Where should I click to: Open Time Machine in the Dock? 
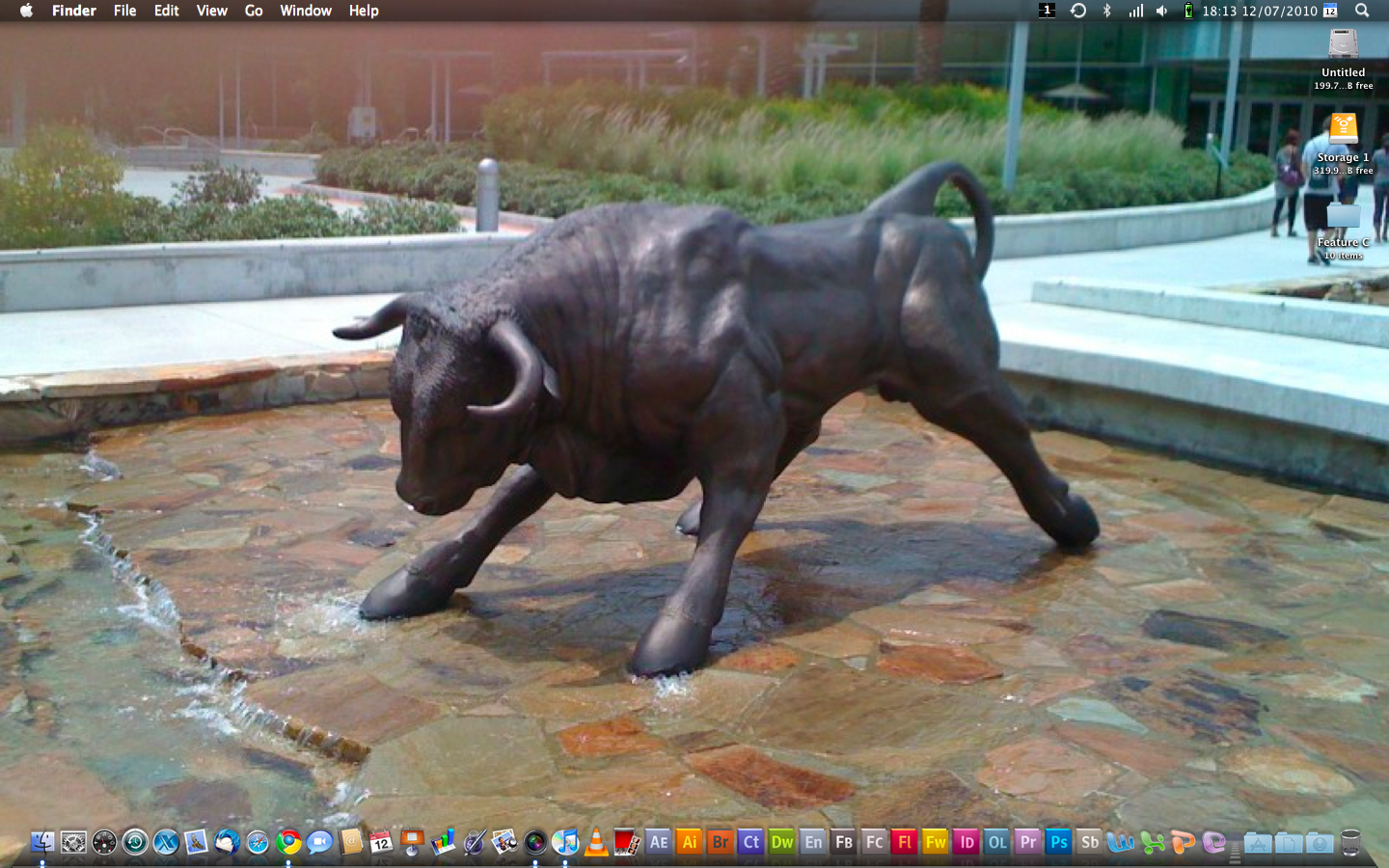tap(135, 842)
